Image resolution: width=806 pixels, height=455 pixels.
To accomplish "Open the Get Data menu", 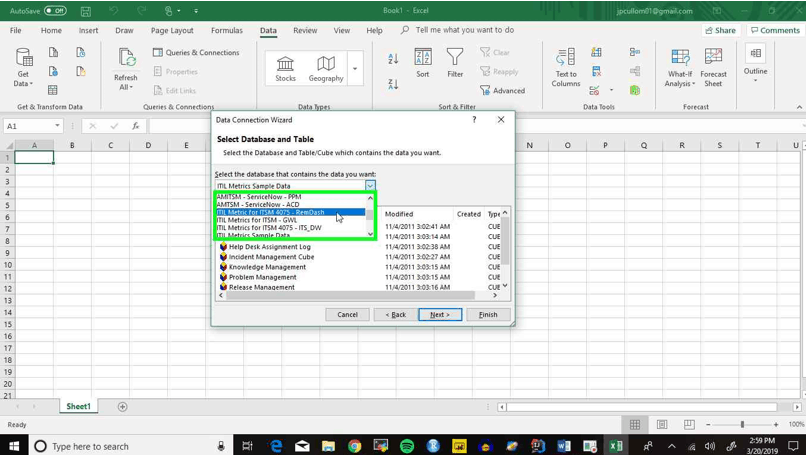I will tap(24, 68).
